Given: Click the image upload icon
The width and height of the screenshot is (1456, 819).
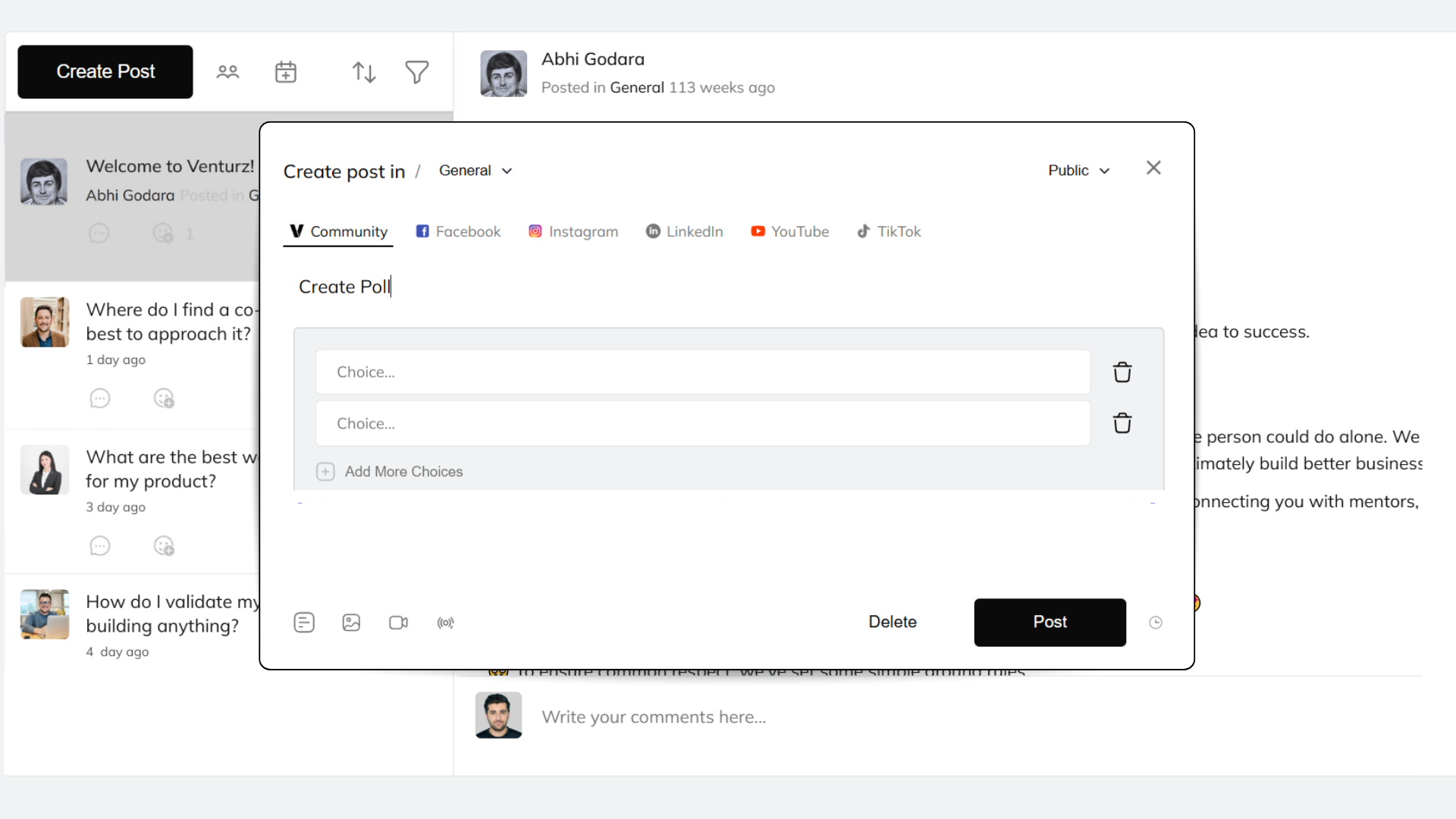Looking at the screenshot, I should [x=351, y=622].
